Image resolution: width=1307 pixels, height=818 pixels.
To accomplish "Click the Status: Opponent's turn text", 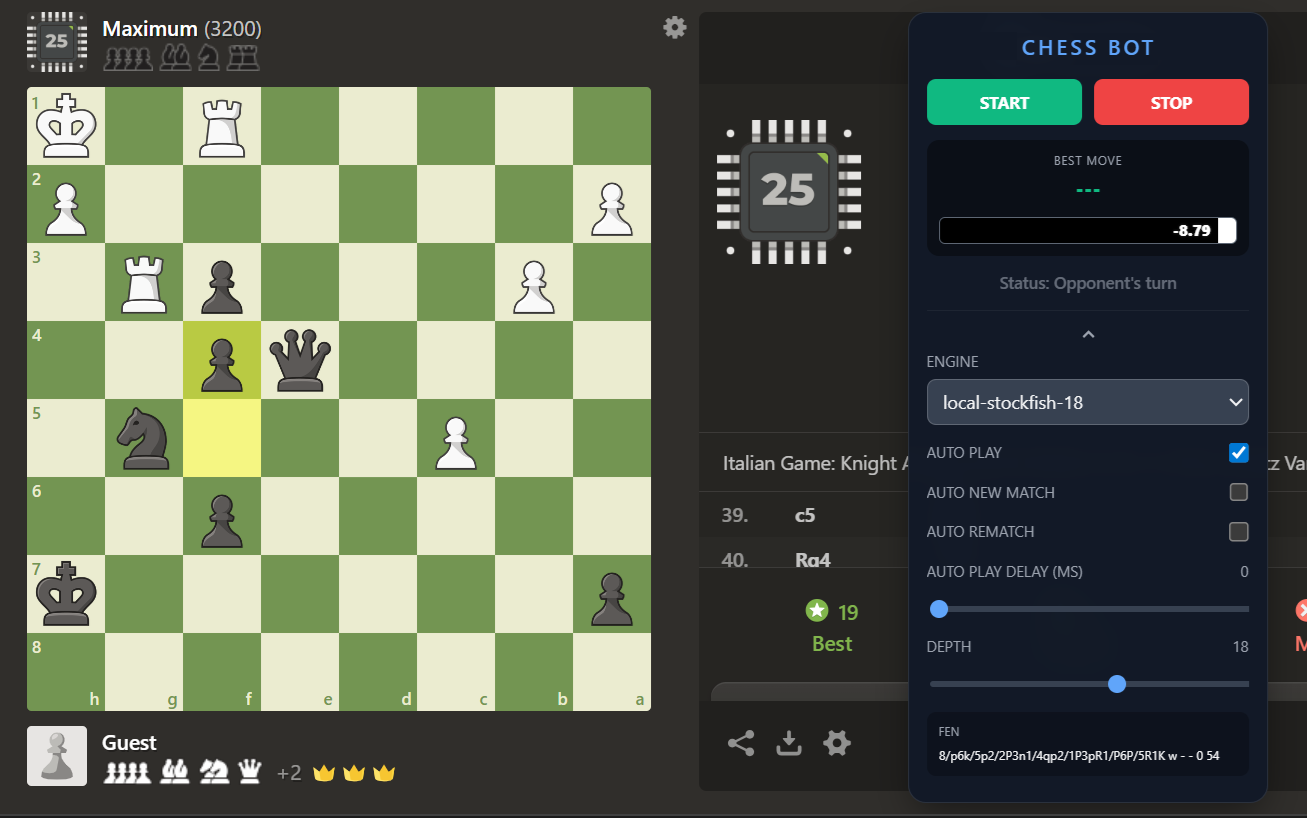I will tap(1088, 283).
